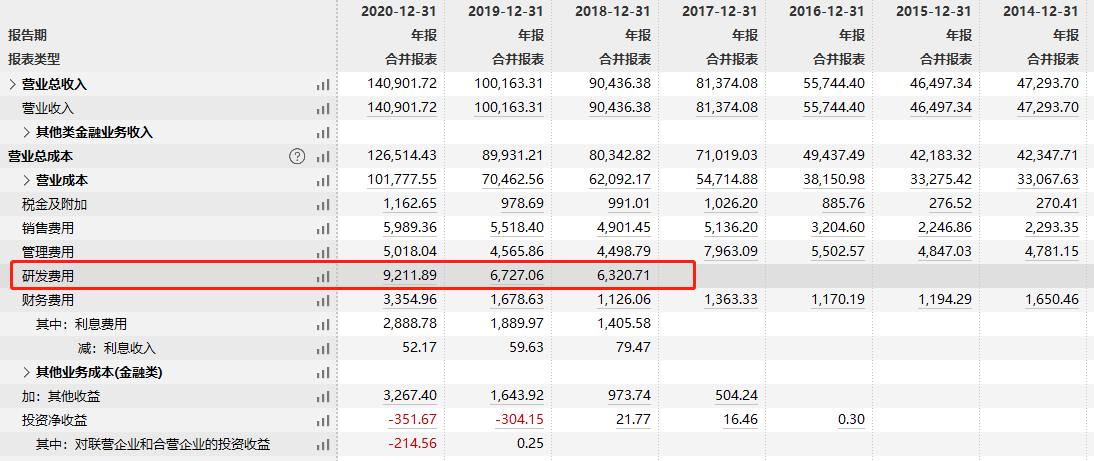
Task: Click the help question mark beside 营业总成本
Action: coord(297,156)
